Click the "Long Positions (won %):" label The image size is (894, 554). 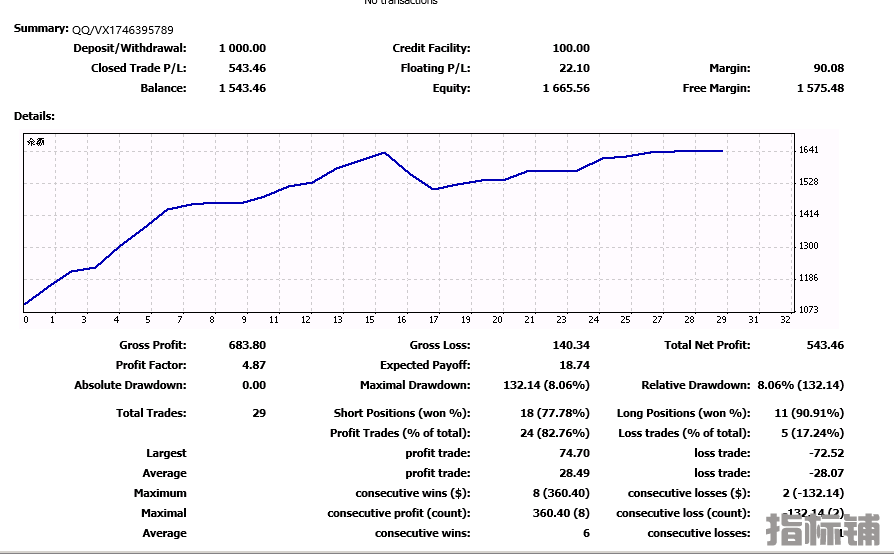tap(684, 413)
